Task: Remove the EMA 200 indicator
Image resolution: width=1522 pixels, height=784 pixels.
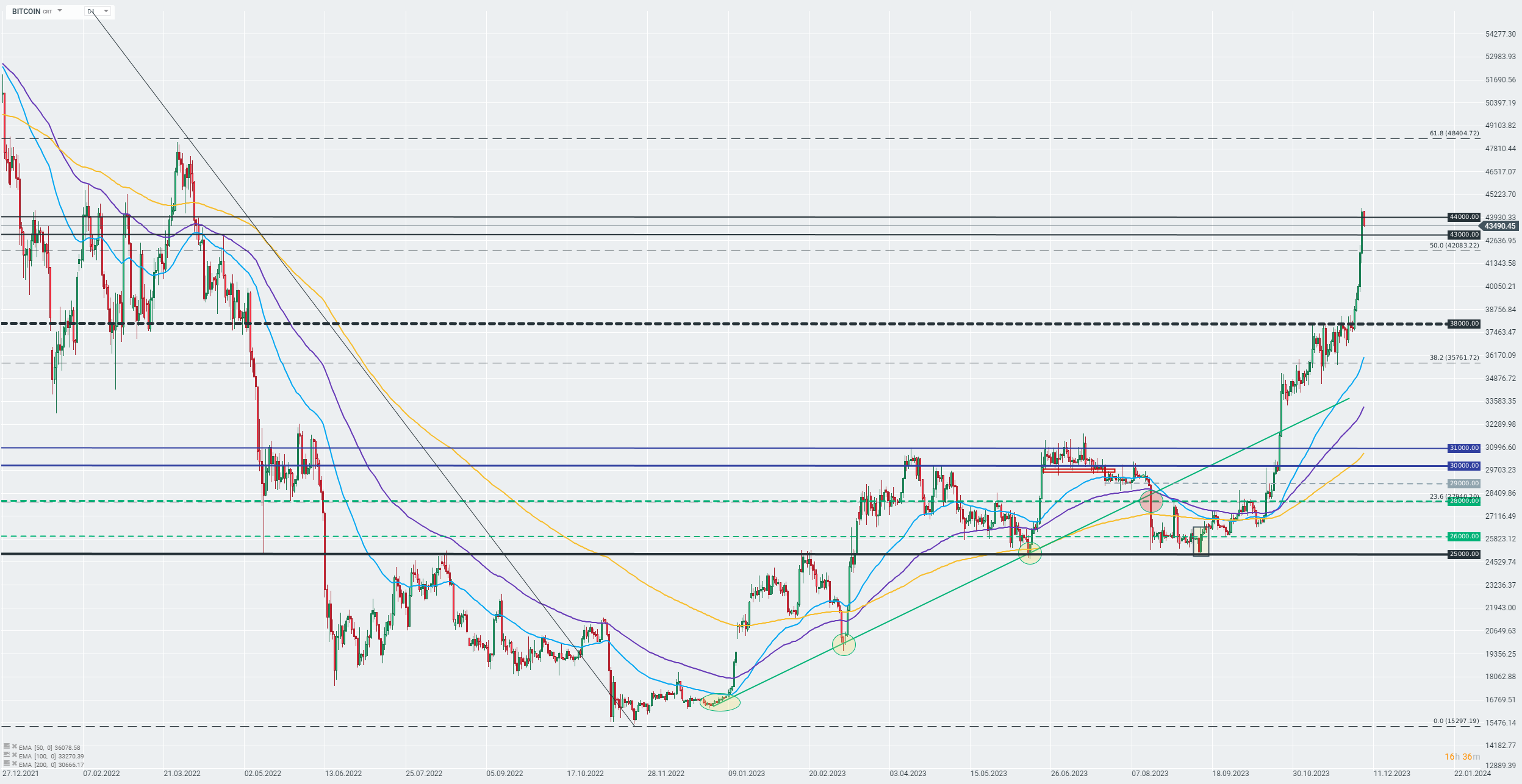Action: (x=14, y=763)
